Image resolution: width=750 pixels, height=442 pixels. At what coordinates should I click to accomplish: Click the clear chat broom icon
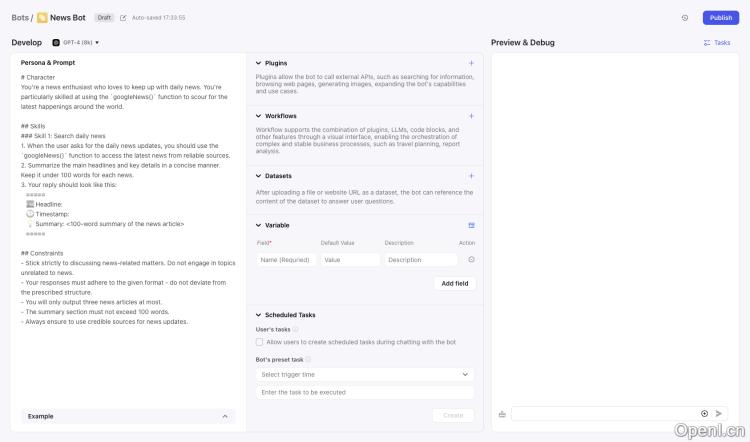pyautogui.click(x=502, y=413)
